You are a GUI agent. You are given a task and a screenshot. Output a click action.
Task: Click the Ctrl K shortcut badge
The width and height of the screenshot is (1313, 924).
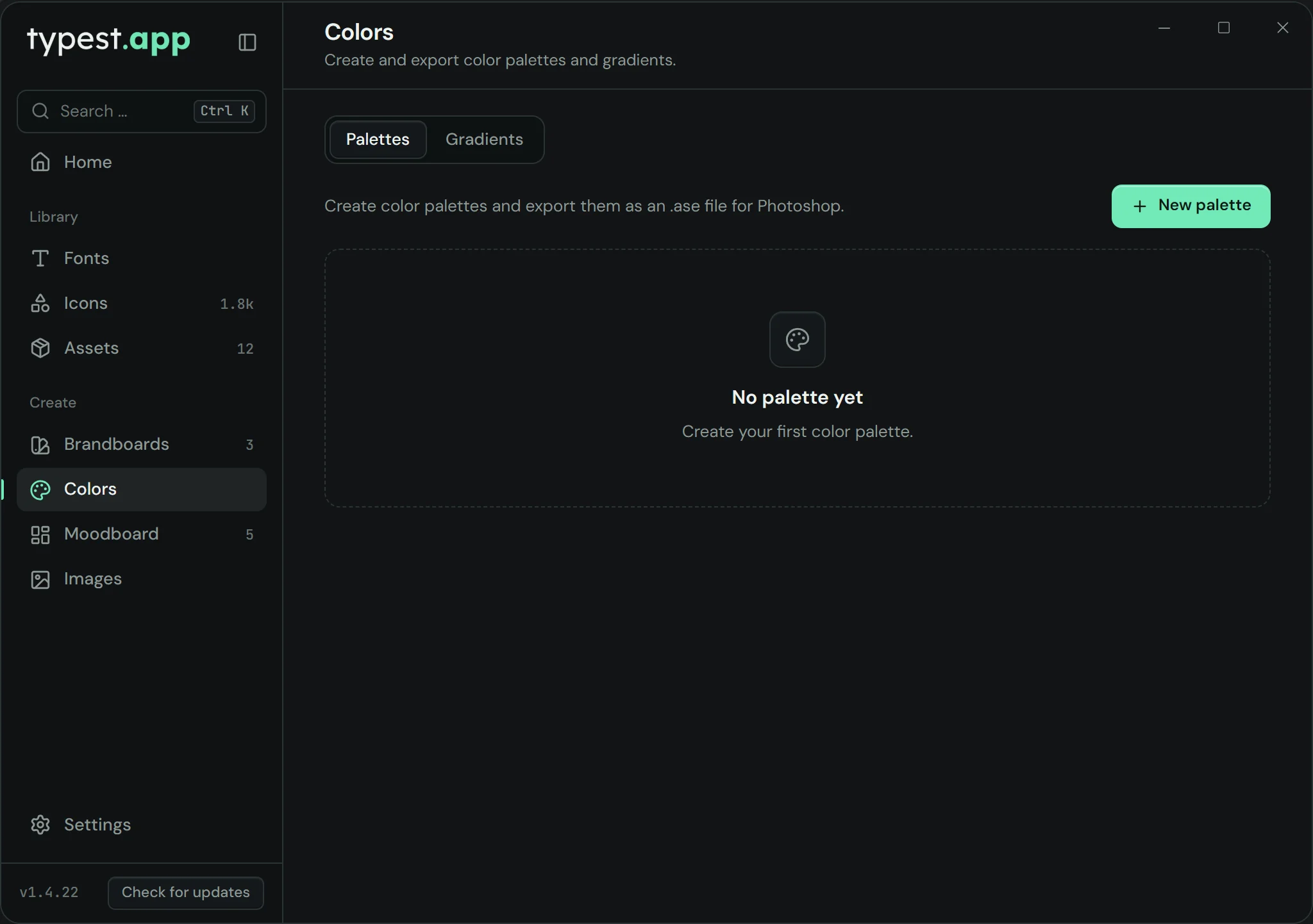point(224,111)
